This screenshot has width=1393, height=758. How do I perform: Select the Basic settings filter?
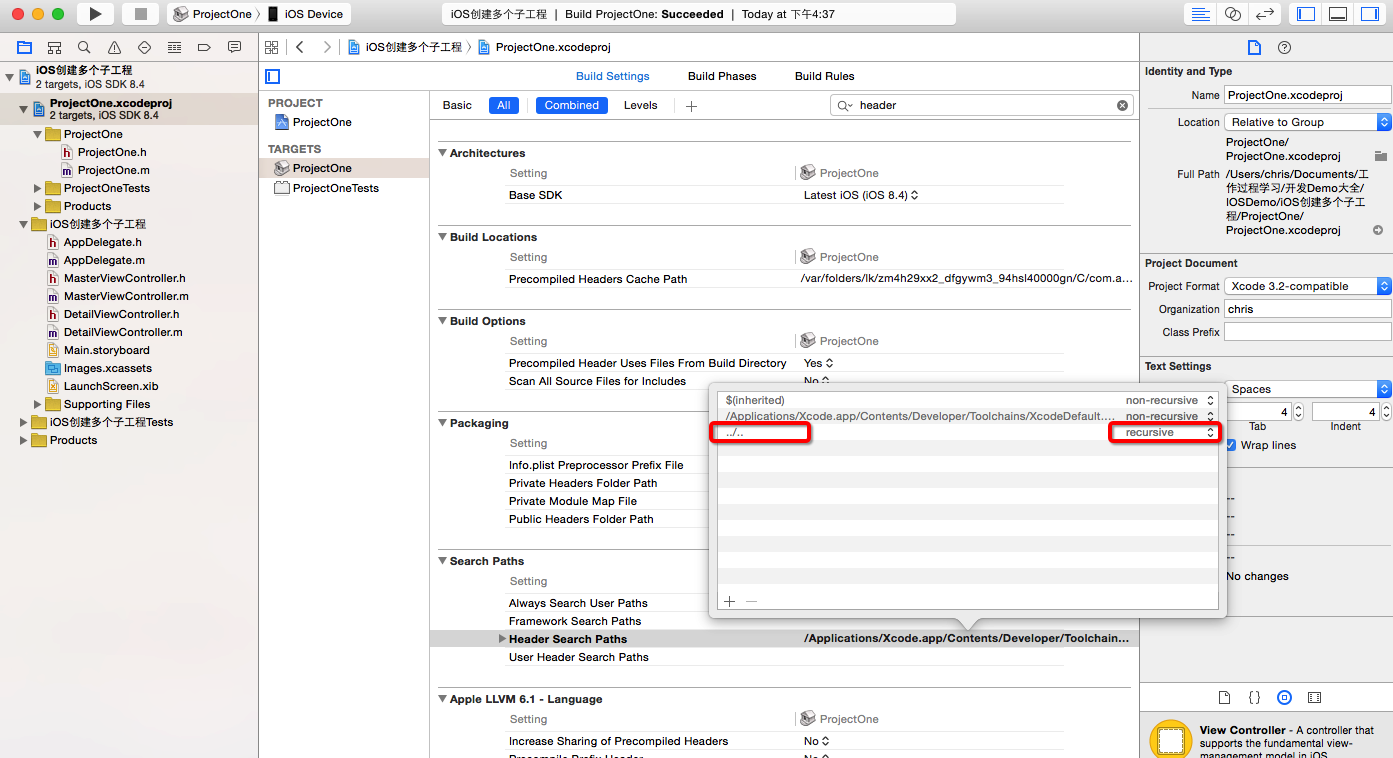457,105
